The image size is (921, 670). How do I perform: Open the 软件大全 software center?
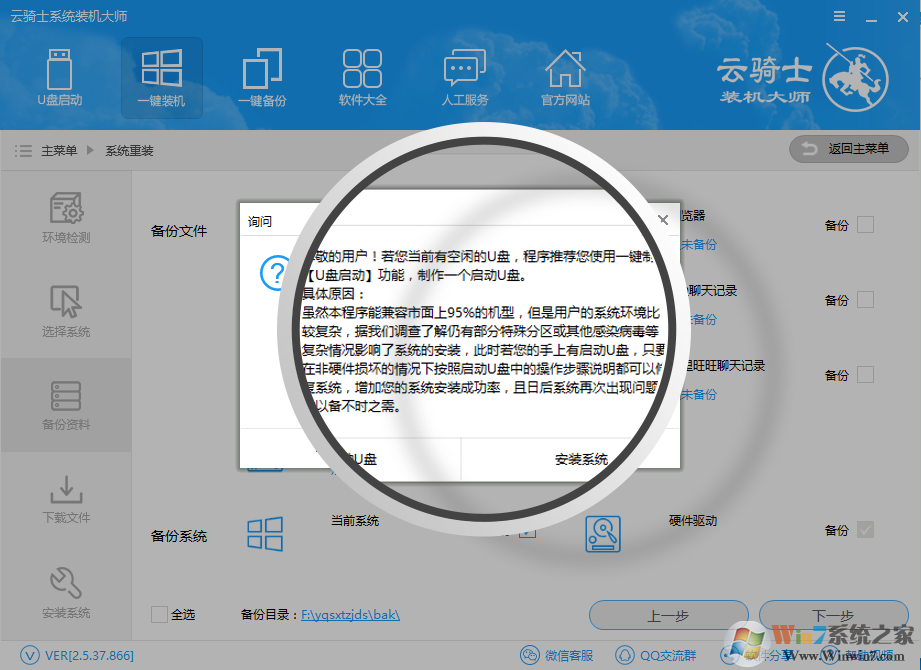click(362, 78)
